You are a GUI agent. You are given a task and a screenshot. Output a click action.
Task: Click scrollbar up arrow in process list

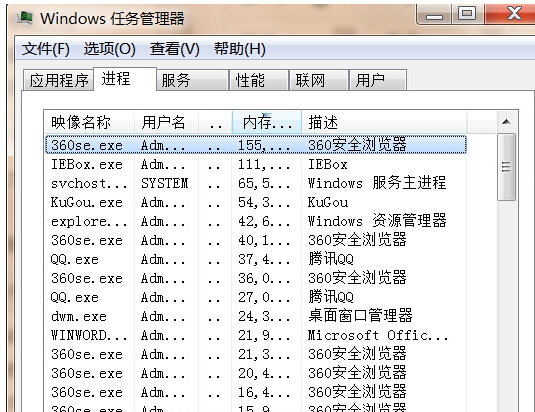pyautogui.click(x=506, y=122)
